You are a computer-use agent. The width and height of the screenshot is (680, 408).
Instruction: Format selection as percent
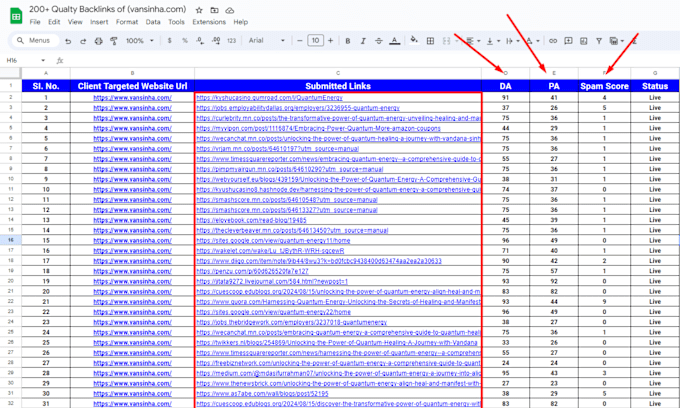(x=185, y=41)
